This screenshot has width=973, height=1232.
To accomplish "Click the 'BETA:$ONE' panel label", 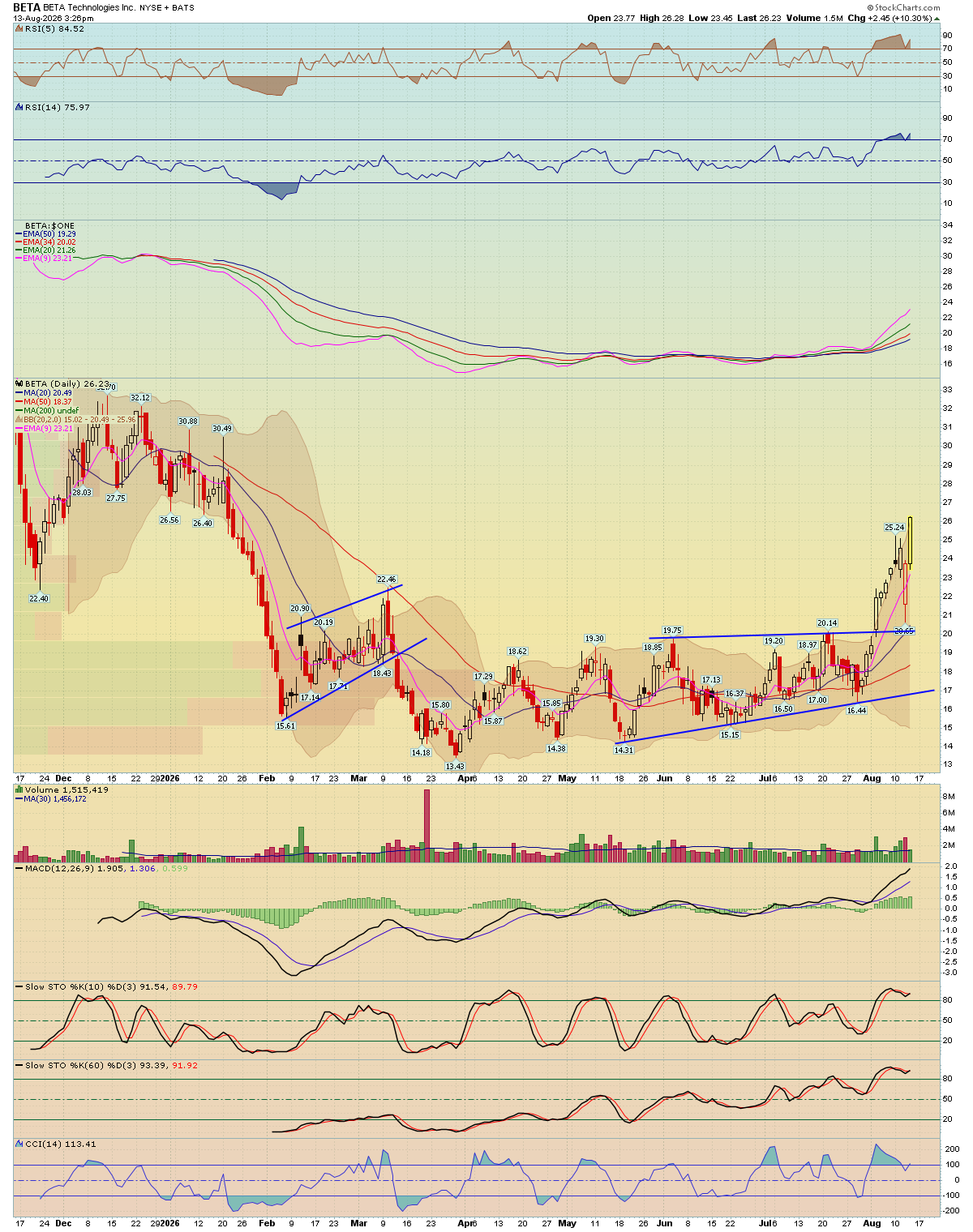I will (x=49, y=225).
